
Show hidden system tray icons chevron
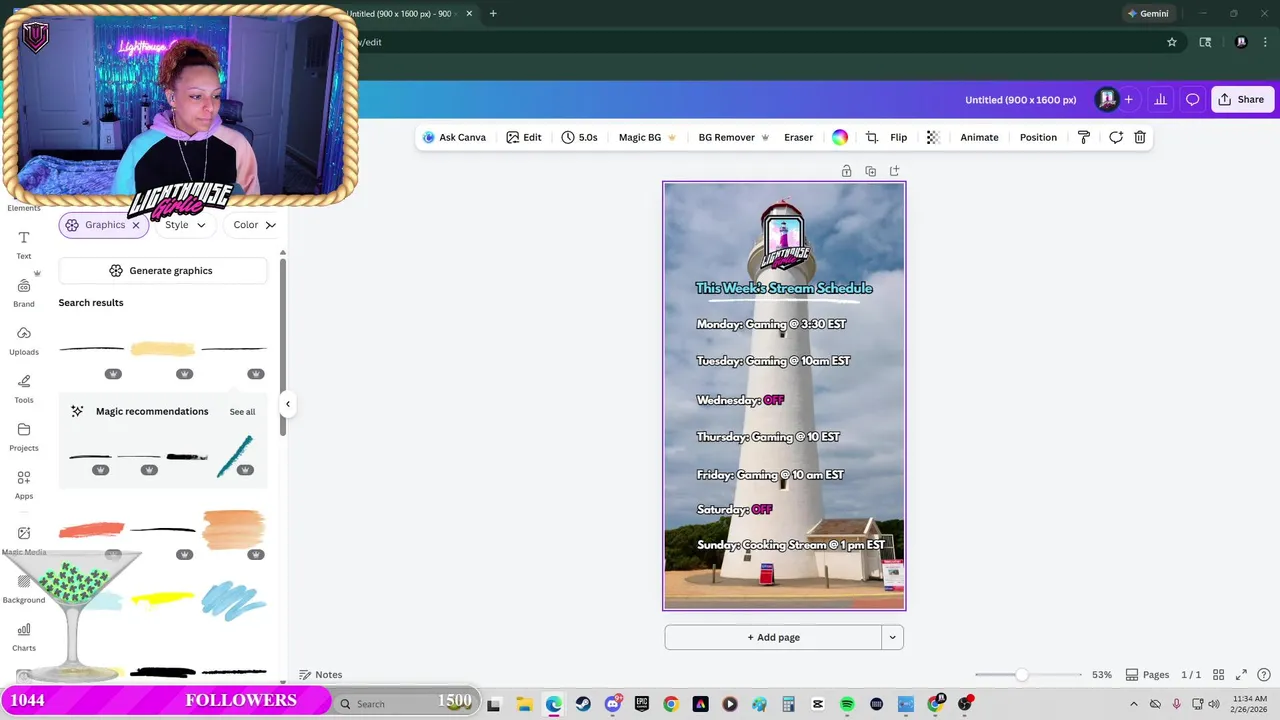click(1134, 704)
